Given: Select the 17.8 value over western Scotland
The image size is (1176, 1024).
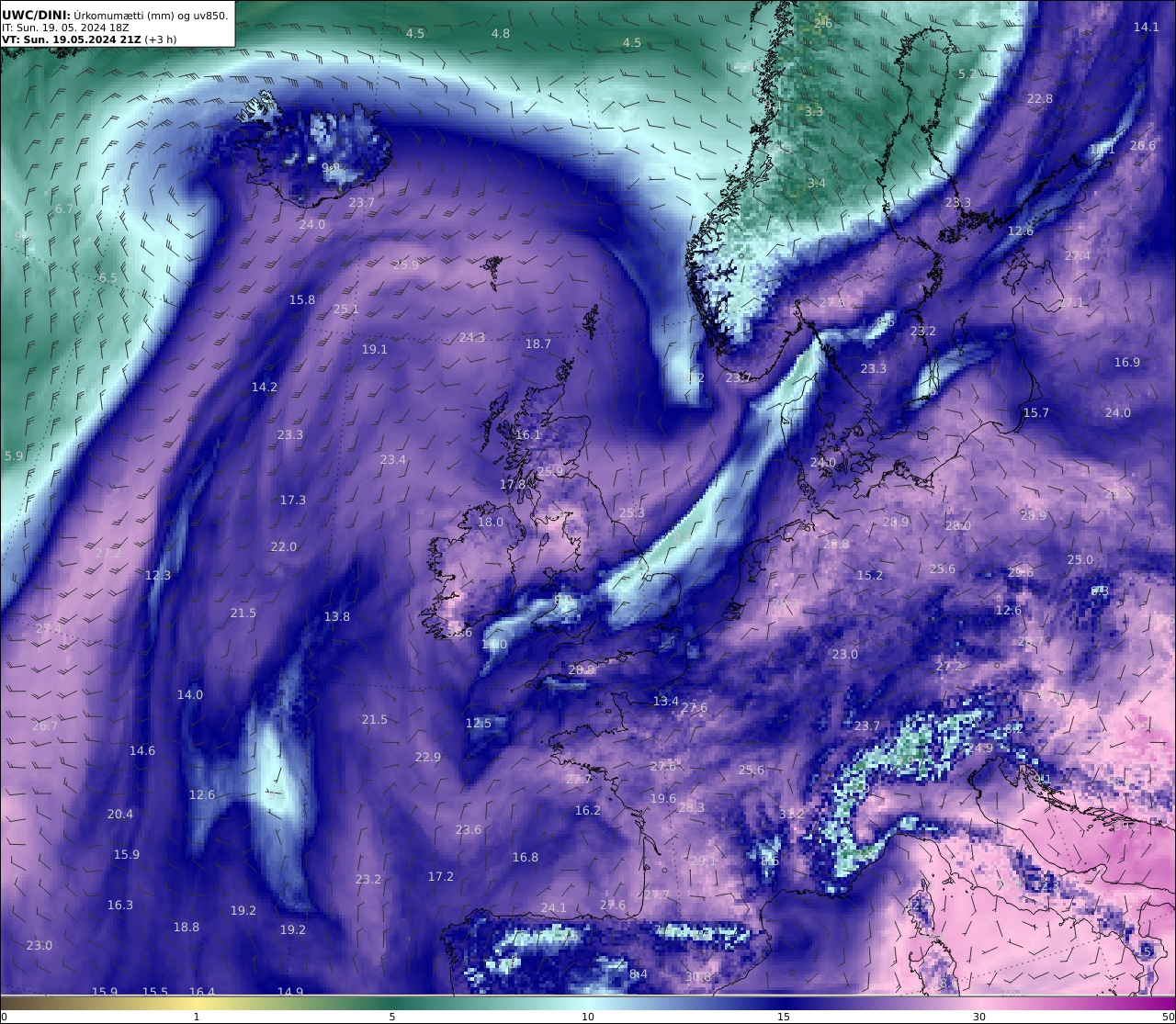Looking at the screenshot, I should point(513,485).
